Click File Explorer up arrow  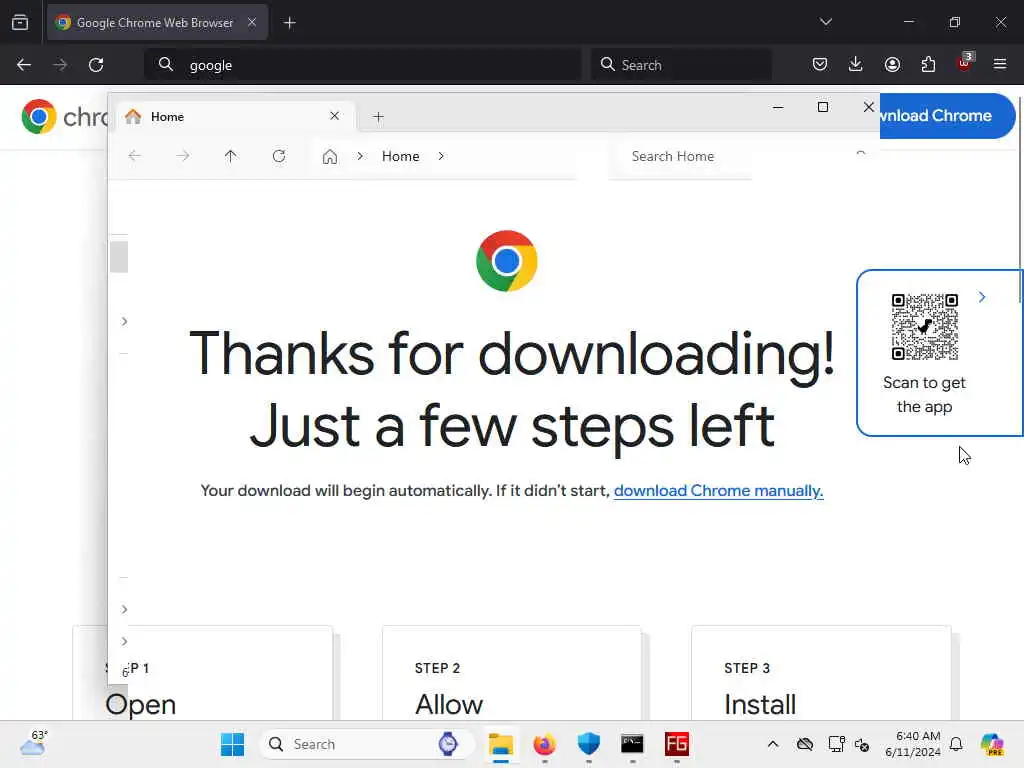[231, 156]
